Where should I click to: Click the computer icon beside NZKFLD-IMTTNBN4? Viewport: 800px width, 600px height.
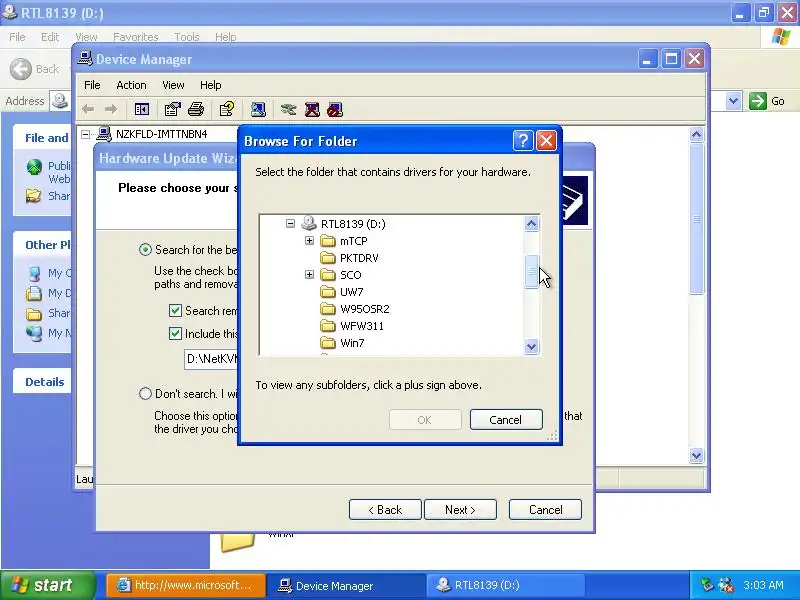pos(104,134)
